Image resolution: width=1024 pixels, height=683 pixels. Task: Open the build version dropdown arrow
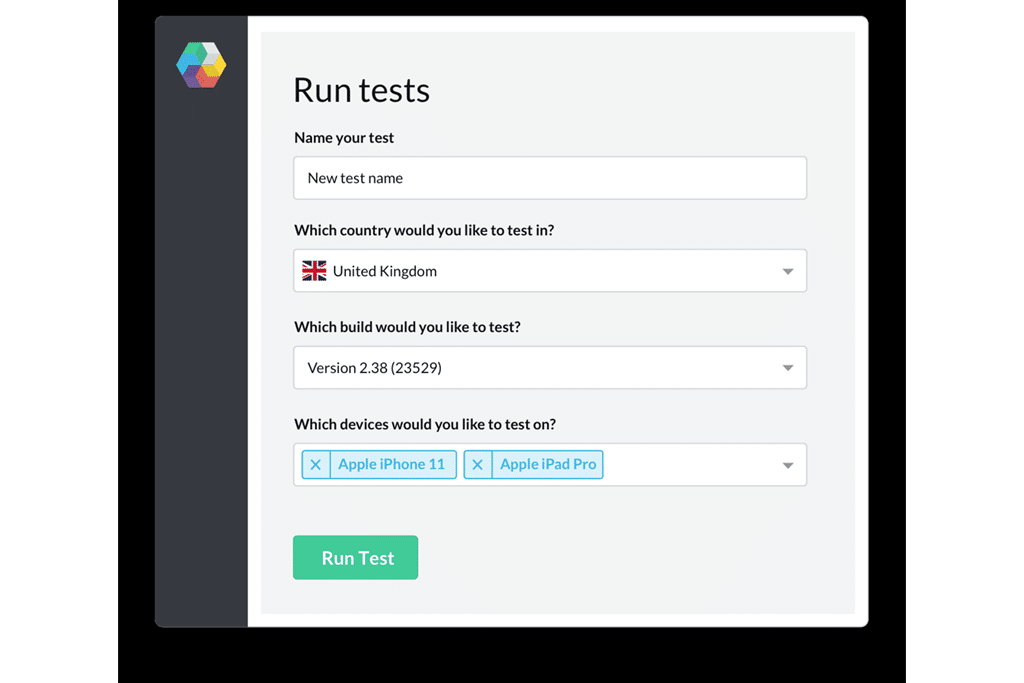tap(788, 368)
